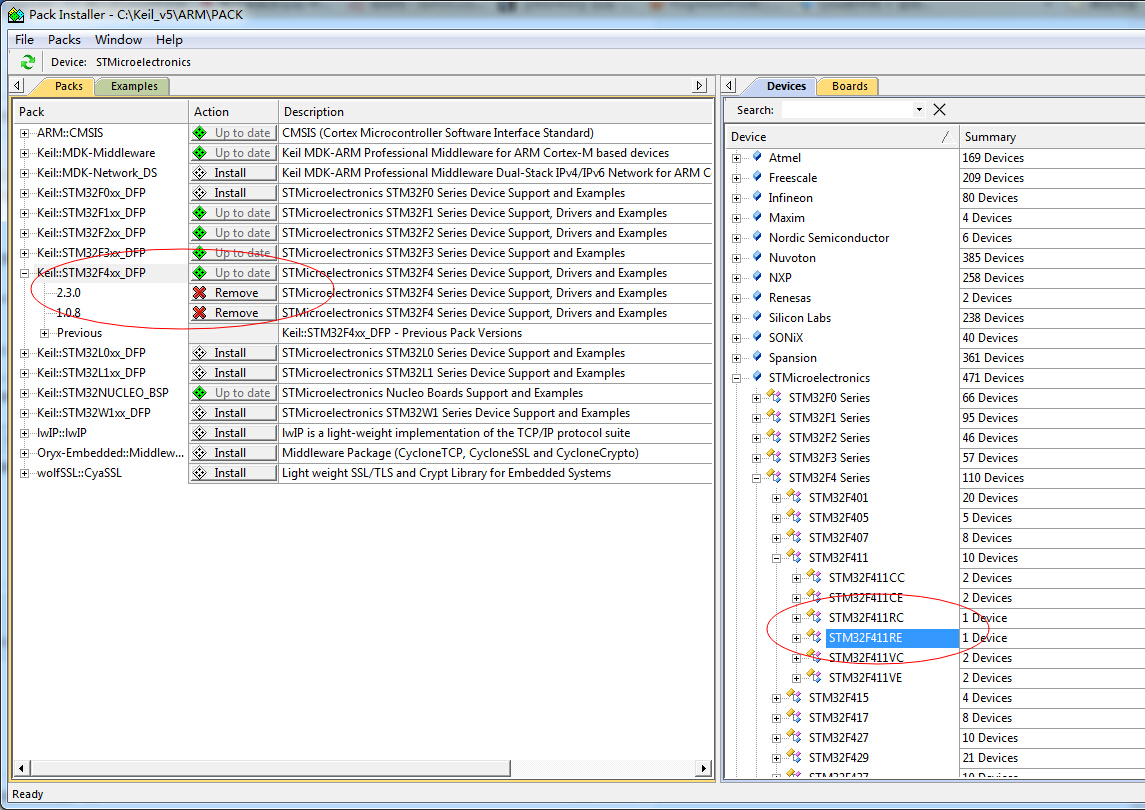This screenshot has width=1145, height=810.
Task: Expand the Previous pack versions node
Action: click(45, 333)
